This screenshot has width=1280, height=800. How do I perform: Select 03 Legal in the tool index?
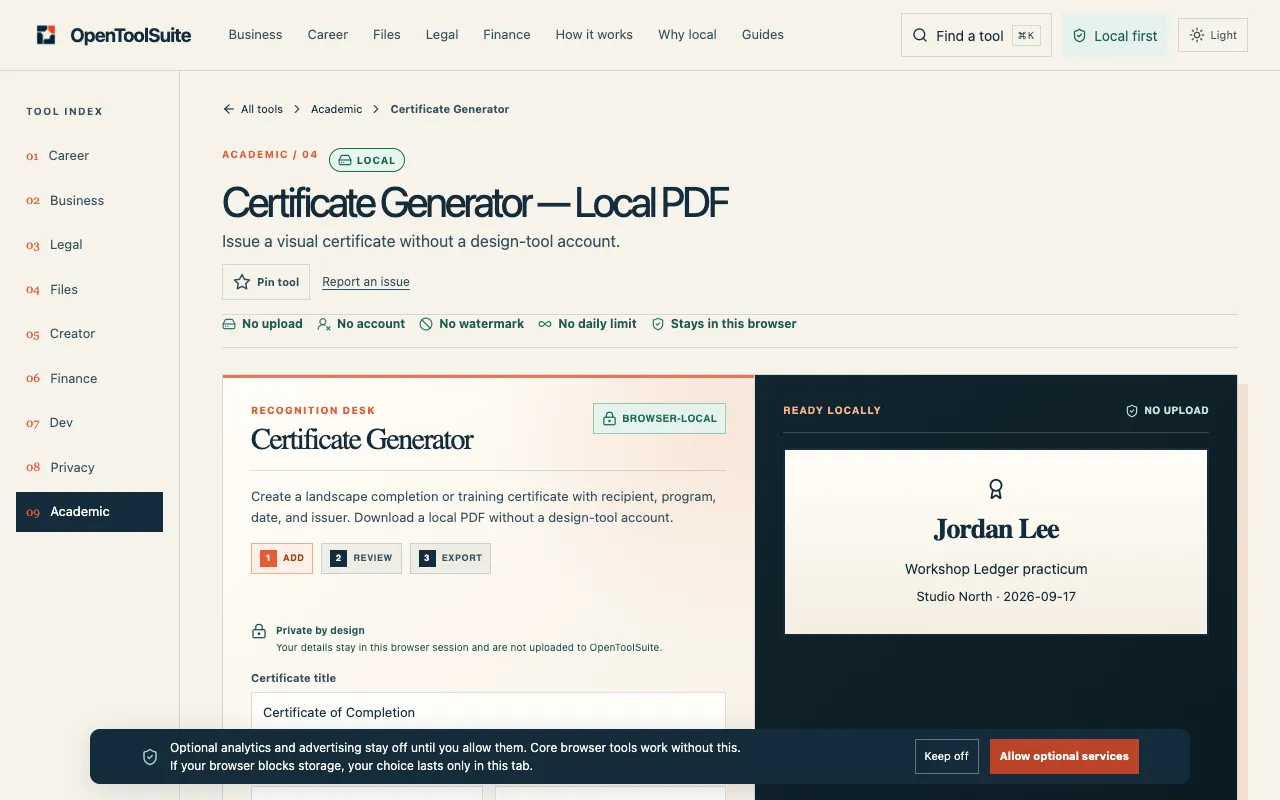(89, 245)
